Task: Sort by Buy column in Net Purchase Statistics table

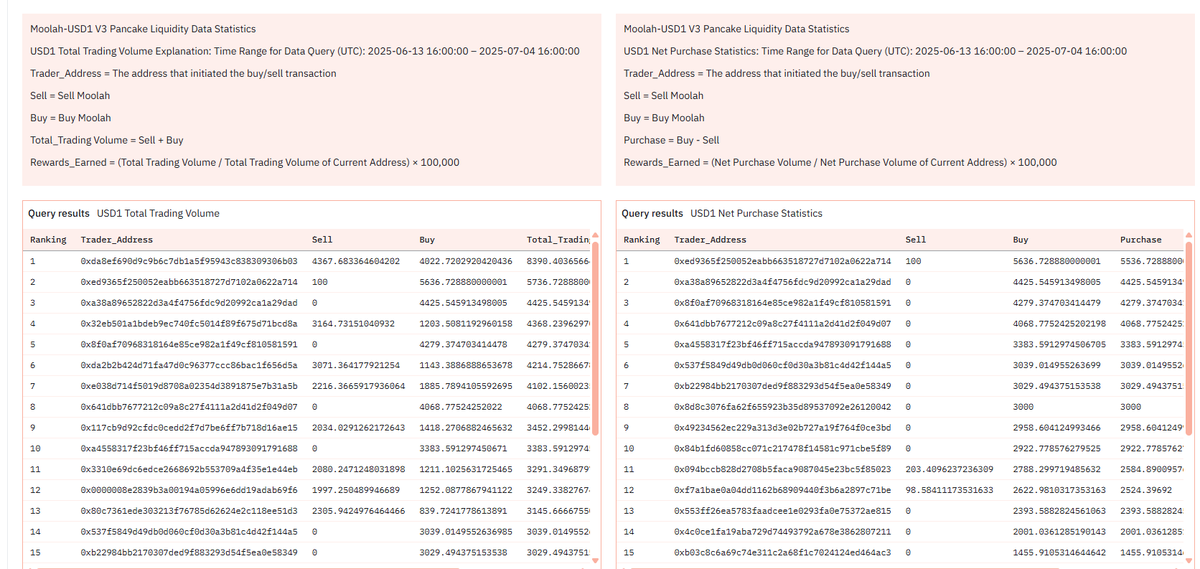Action: tap(1020, 240)
